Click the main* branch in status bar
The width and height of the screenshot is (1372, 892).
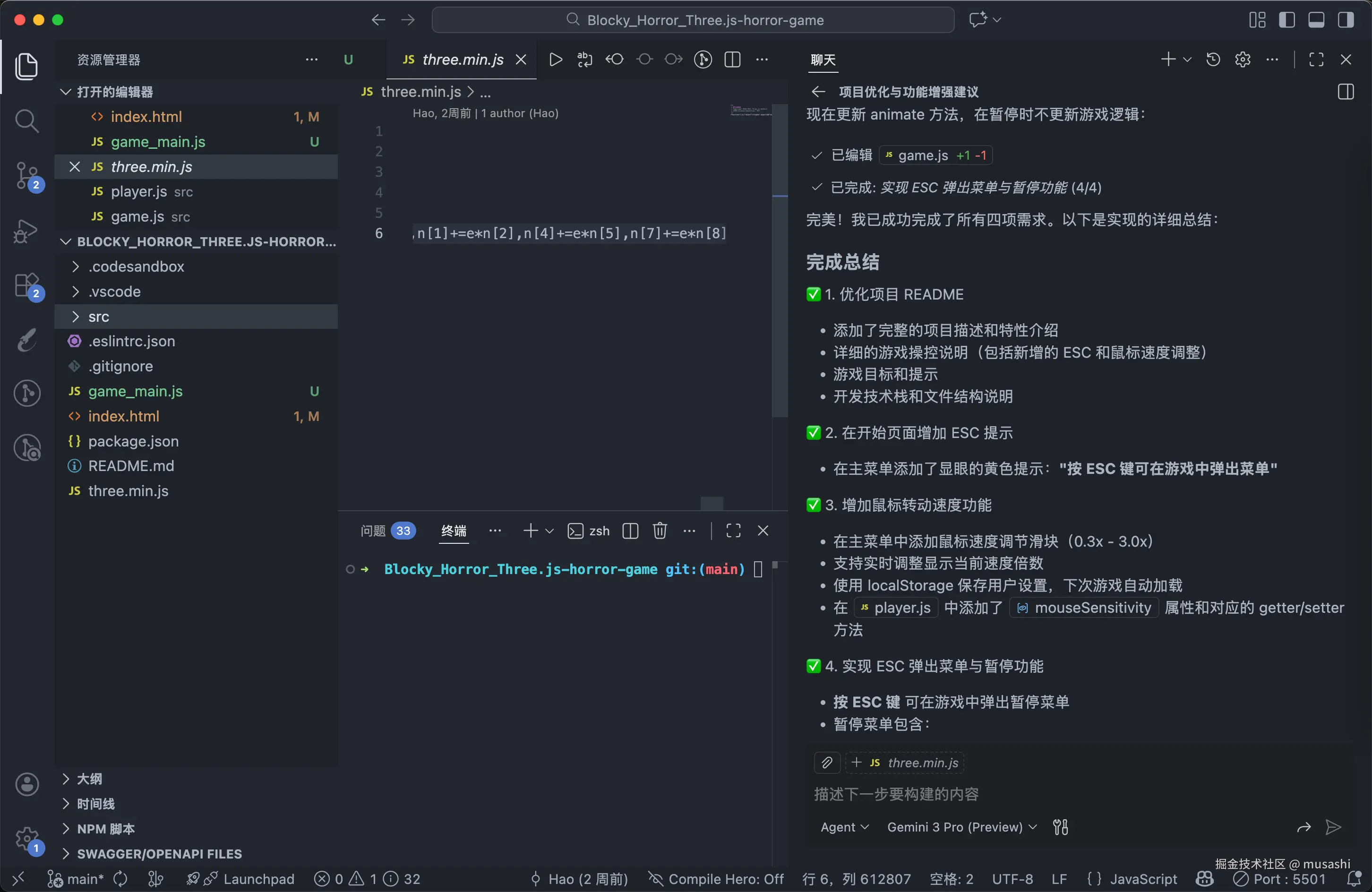click(x=76, y=879)
